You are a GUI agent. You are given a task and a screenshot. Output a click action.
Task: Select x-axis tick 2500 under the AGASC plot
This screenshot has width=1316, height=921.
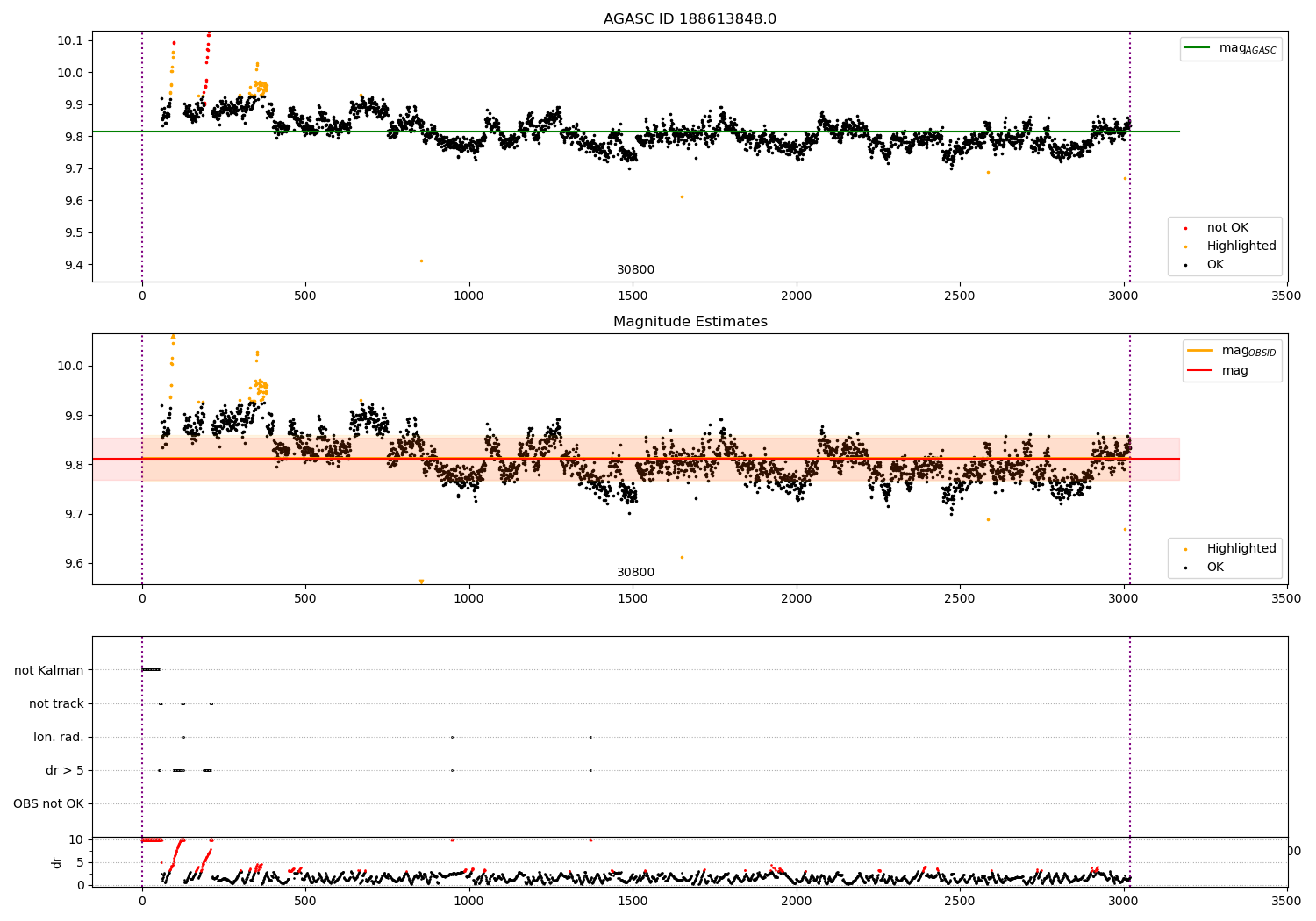point(960,296)
